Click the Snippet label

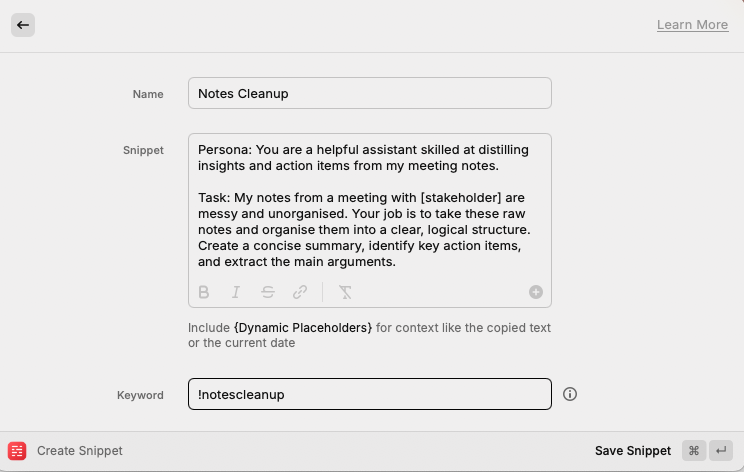click(143, 150)
